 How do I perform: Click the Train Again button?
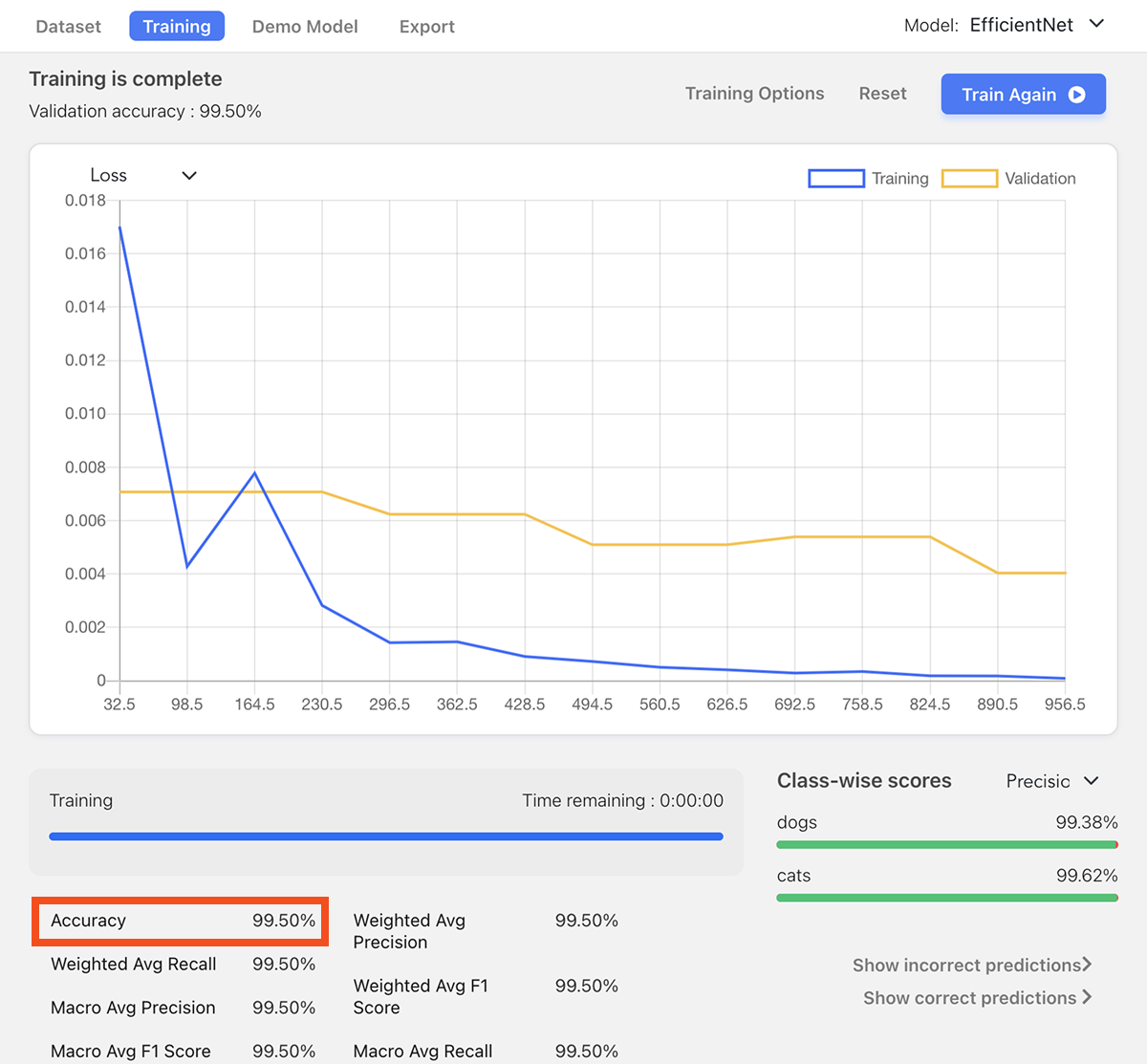(x=1023, y=94)
